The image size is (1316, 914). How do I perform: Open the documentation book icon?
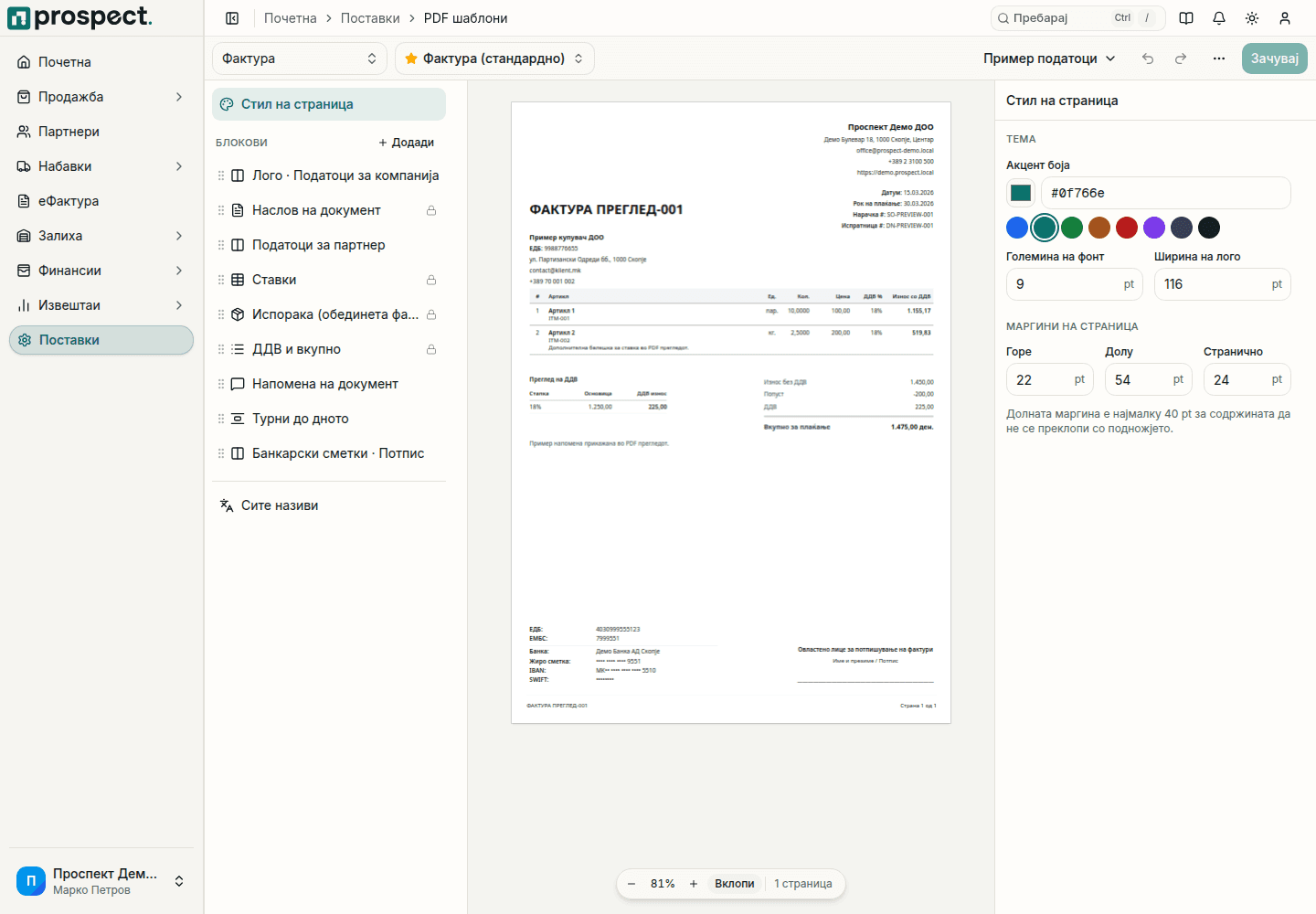click(1186, 18)
